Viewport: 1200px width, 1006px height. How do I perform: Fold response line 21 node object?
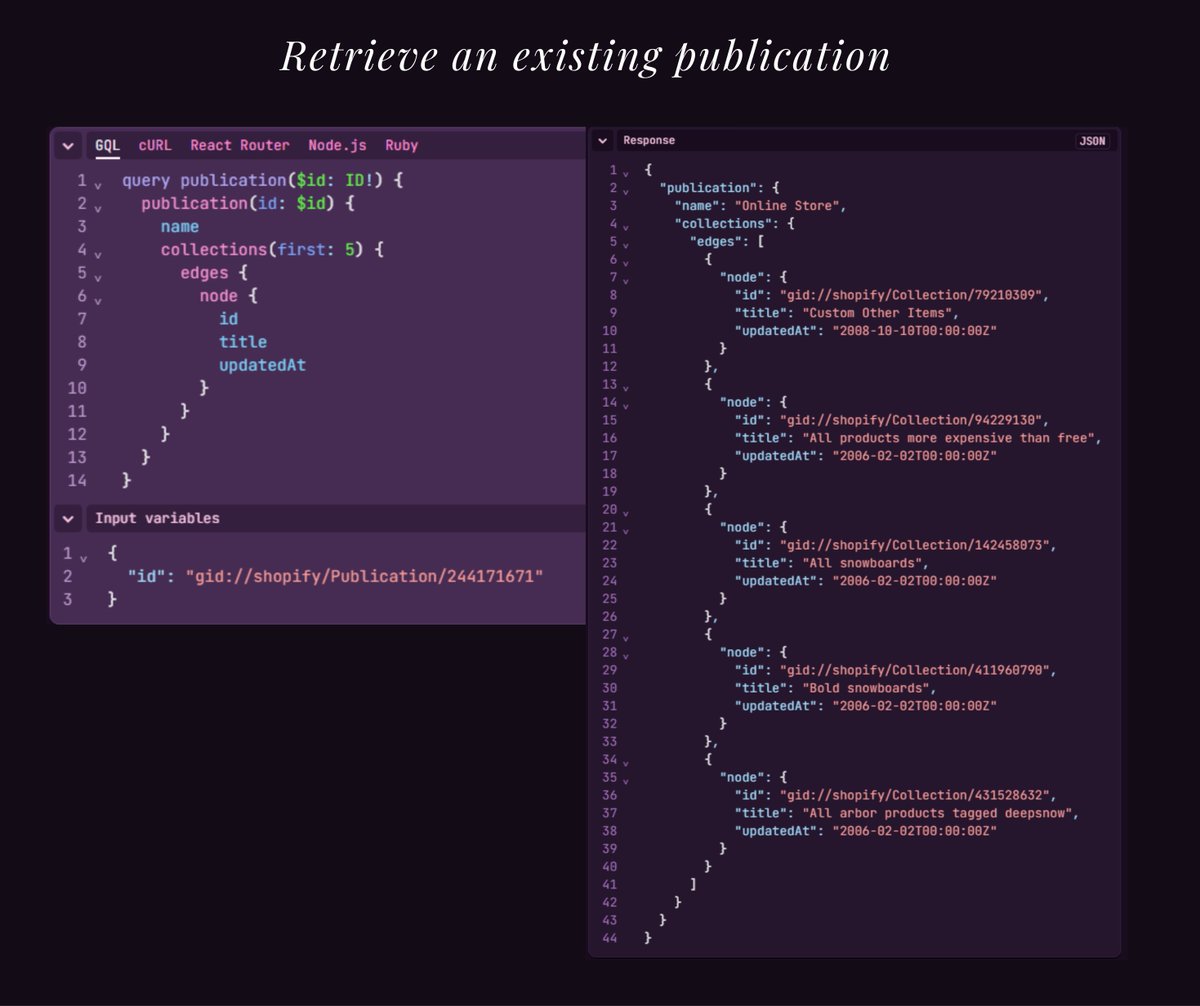coord(626,530)
